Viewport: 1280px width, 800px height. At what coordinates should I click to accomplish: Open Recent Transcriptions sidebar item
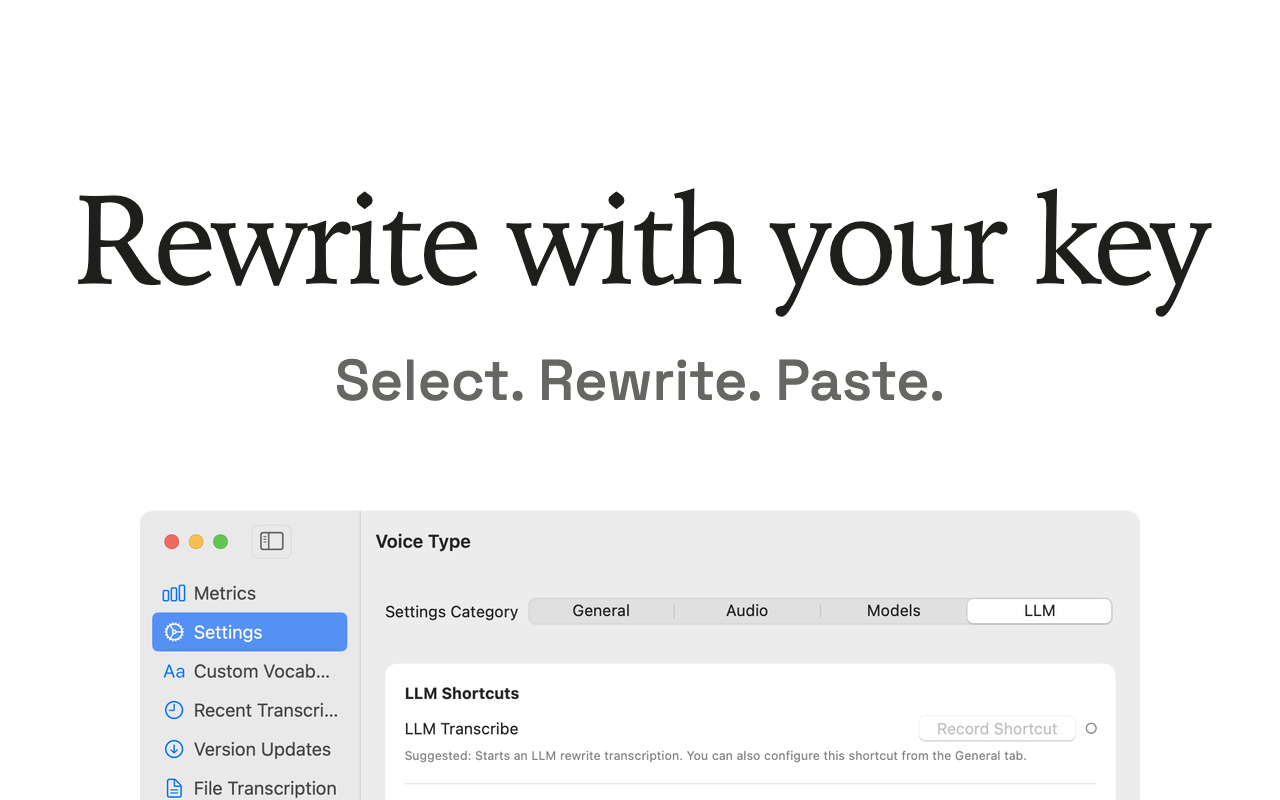[x=249, y=710]
